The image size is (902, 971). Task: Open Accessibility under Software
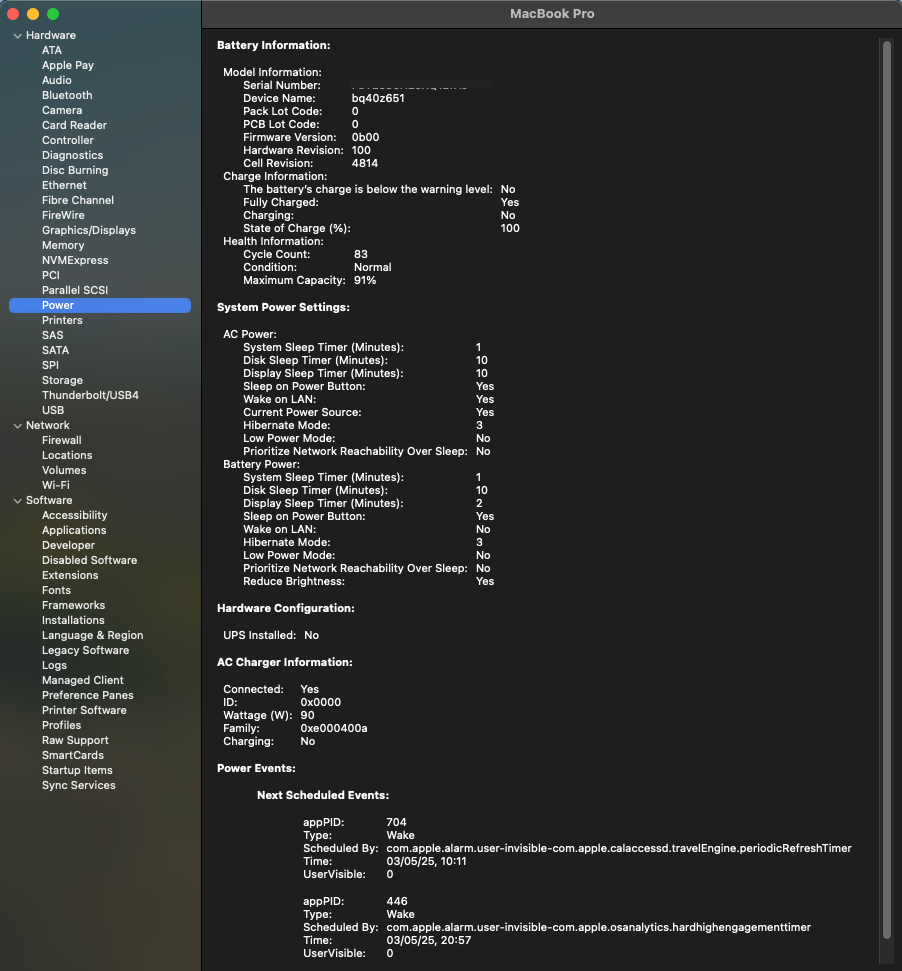pyautogui.click(x=74, y=515)
